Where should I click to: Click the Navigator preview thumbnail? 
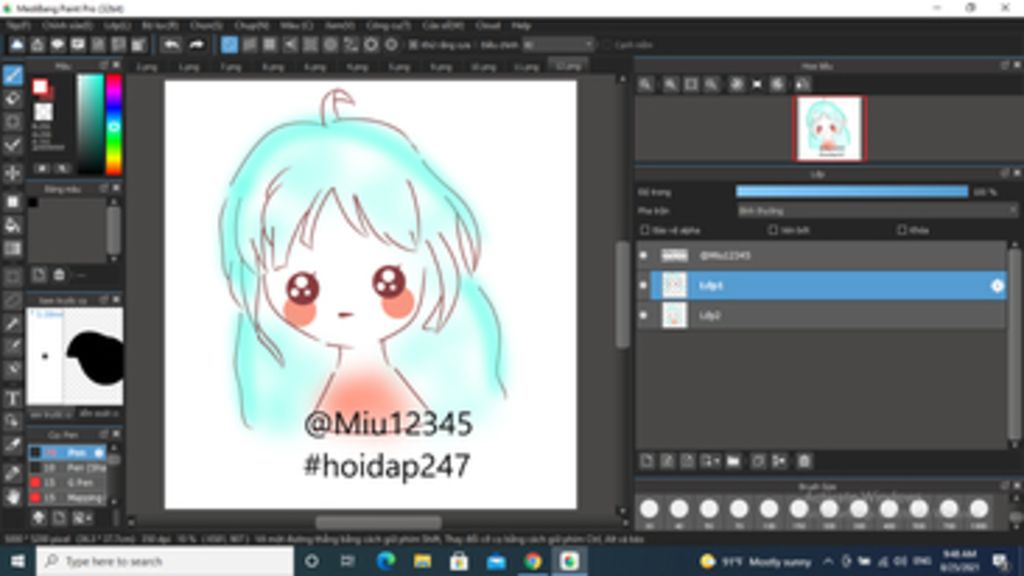829,128
